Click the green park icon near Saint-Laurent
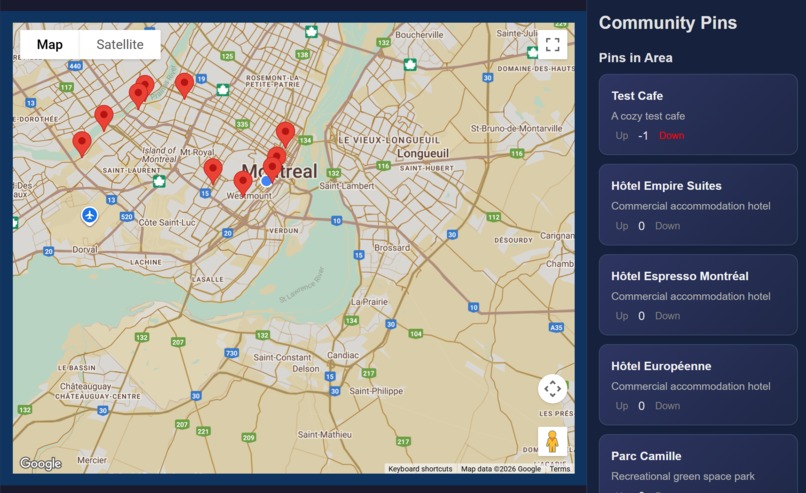Image resolution: width=806 pixels, height=493 pixels. pyautogui.click(x=159, y=181)
